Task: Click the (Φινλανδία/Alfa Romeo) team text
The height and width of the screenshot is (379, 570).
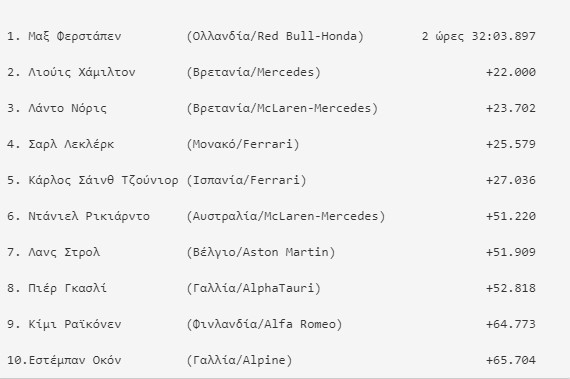Action: (264, 324)
